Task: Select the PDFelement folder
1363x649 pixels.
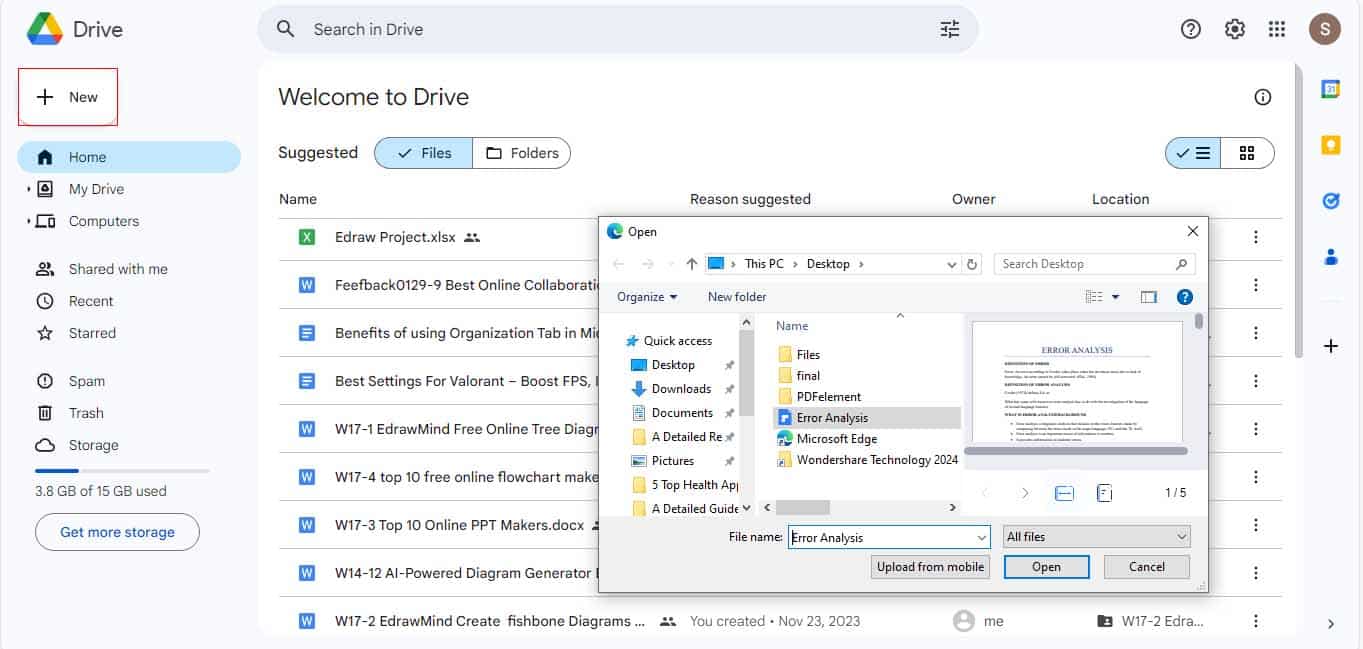Action: [829, 397]
